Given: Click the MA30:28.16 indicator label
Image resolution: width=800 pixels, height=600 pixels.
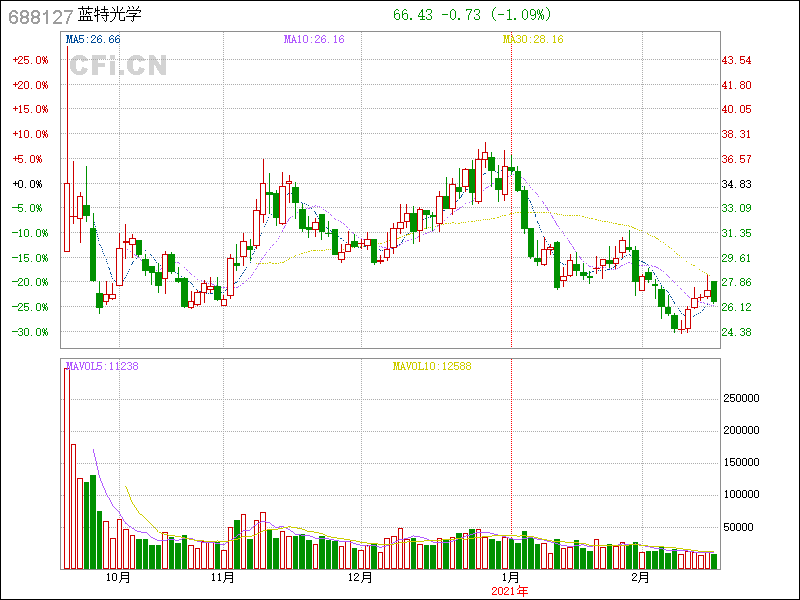Looking at the screenshot, I should pyautogui.click(x=532, y=39).
